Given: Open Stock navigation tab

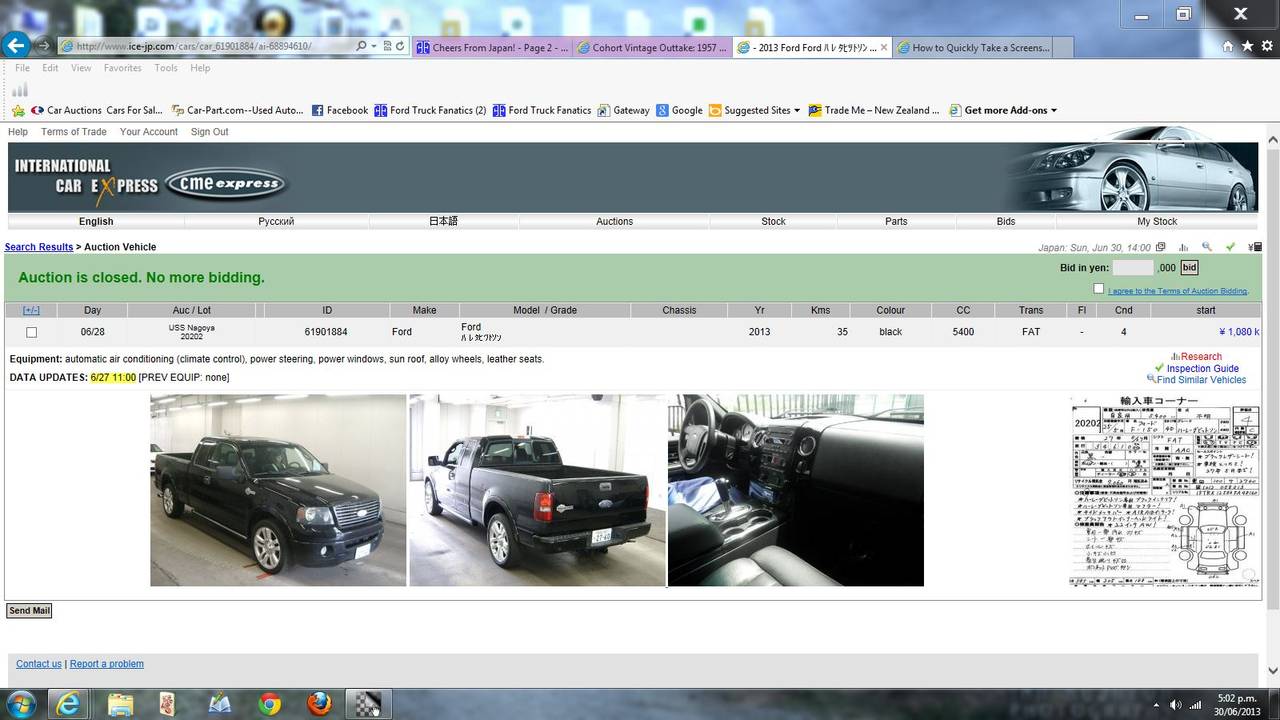Looking at the screenshot, I should click(x=773, y=221).
